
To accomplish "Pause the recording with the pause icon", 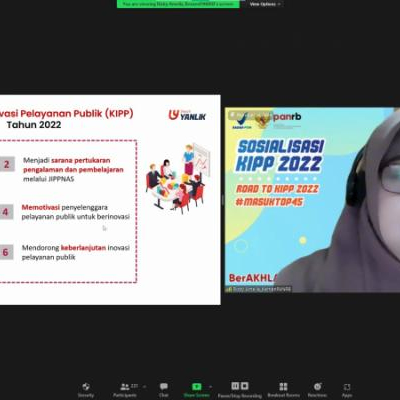I will coord(235,386).
